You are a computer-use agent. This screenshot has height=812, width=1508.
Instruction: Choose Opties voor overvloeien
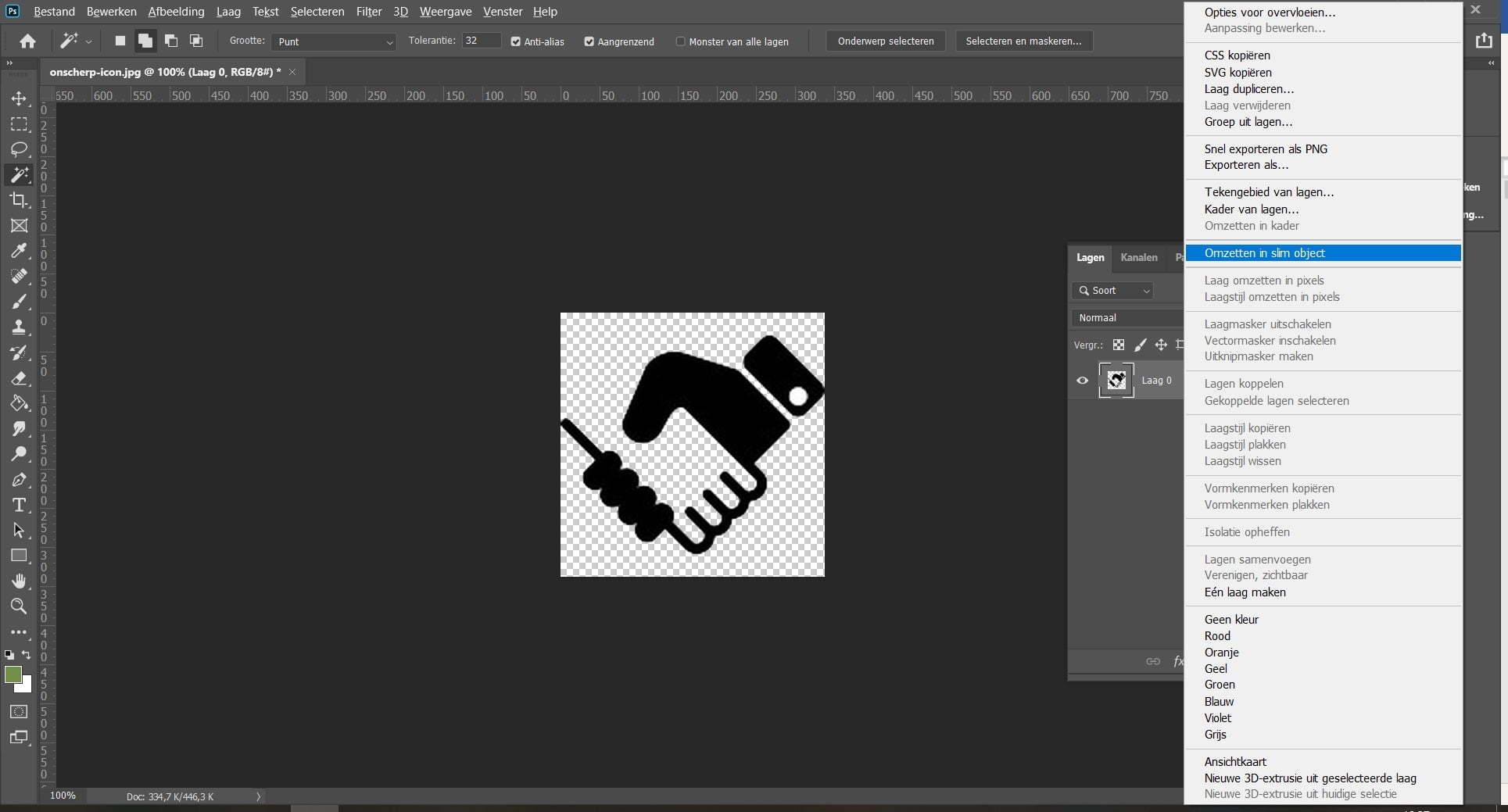(1270, 12)
